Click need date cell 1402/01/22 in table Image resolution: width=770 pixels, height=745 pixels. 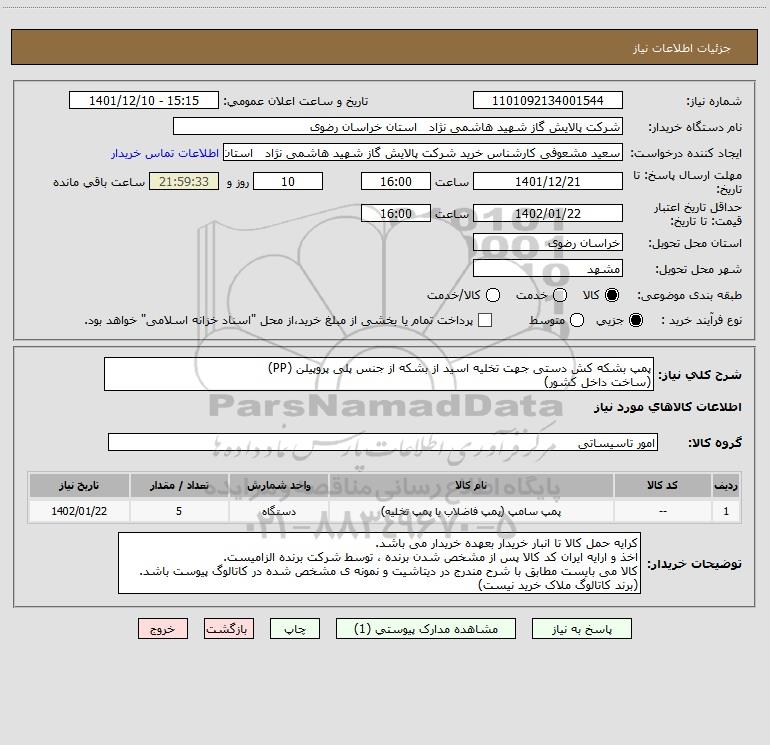pos(79,511)
